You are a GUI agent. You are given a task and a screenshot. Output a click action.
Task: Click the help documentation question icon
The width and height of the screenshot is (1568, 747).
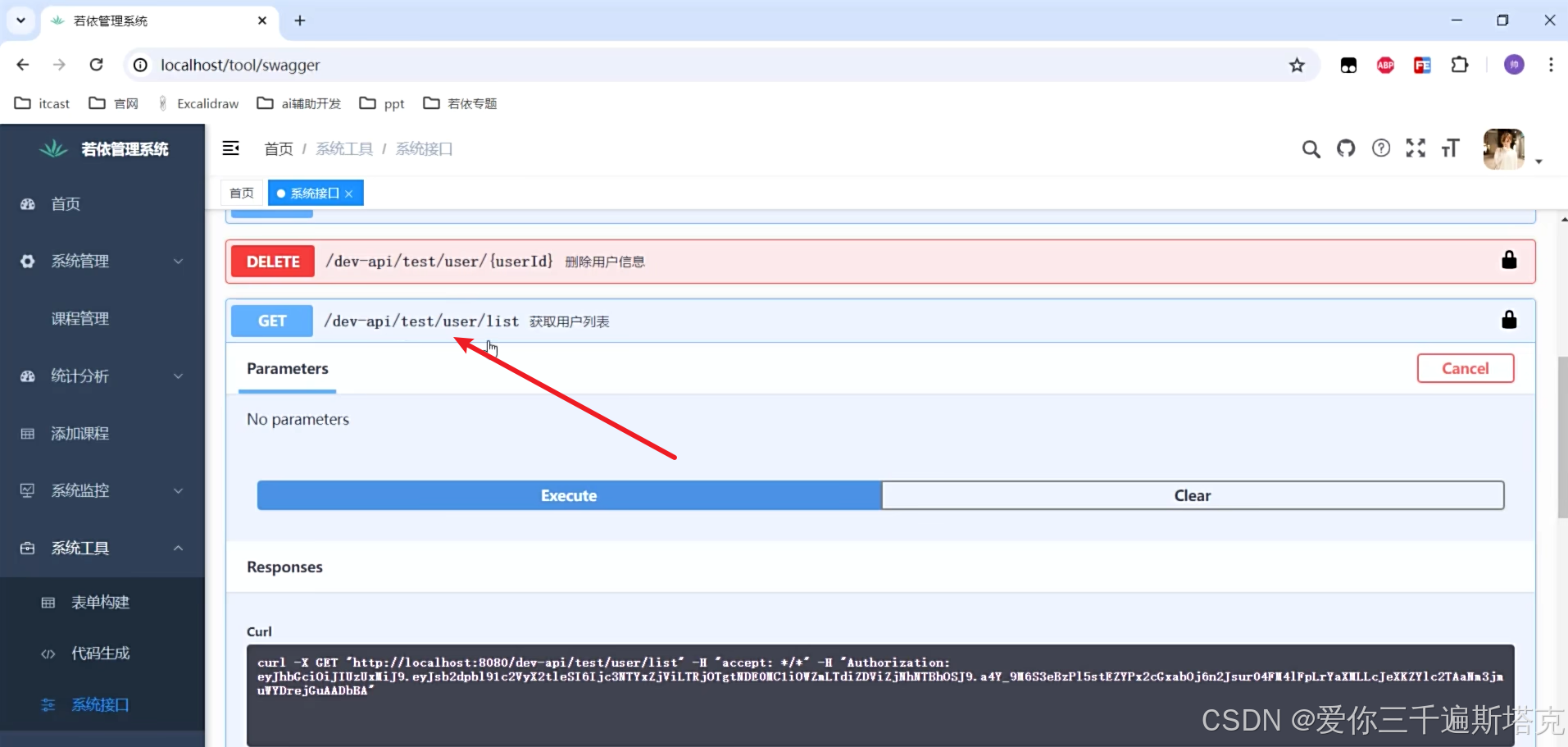[1381, 148]
